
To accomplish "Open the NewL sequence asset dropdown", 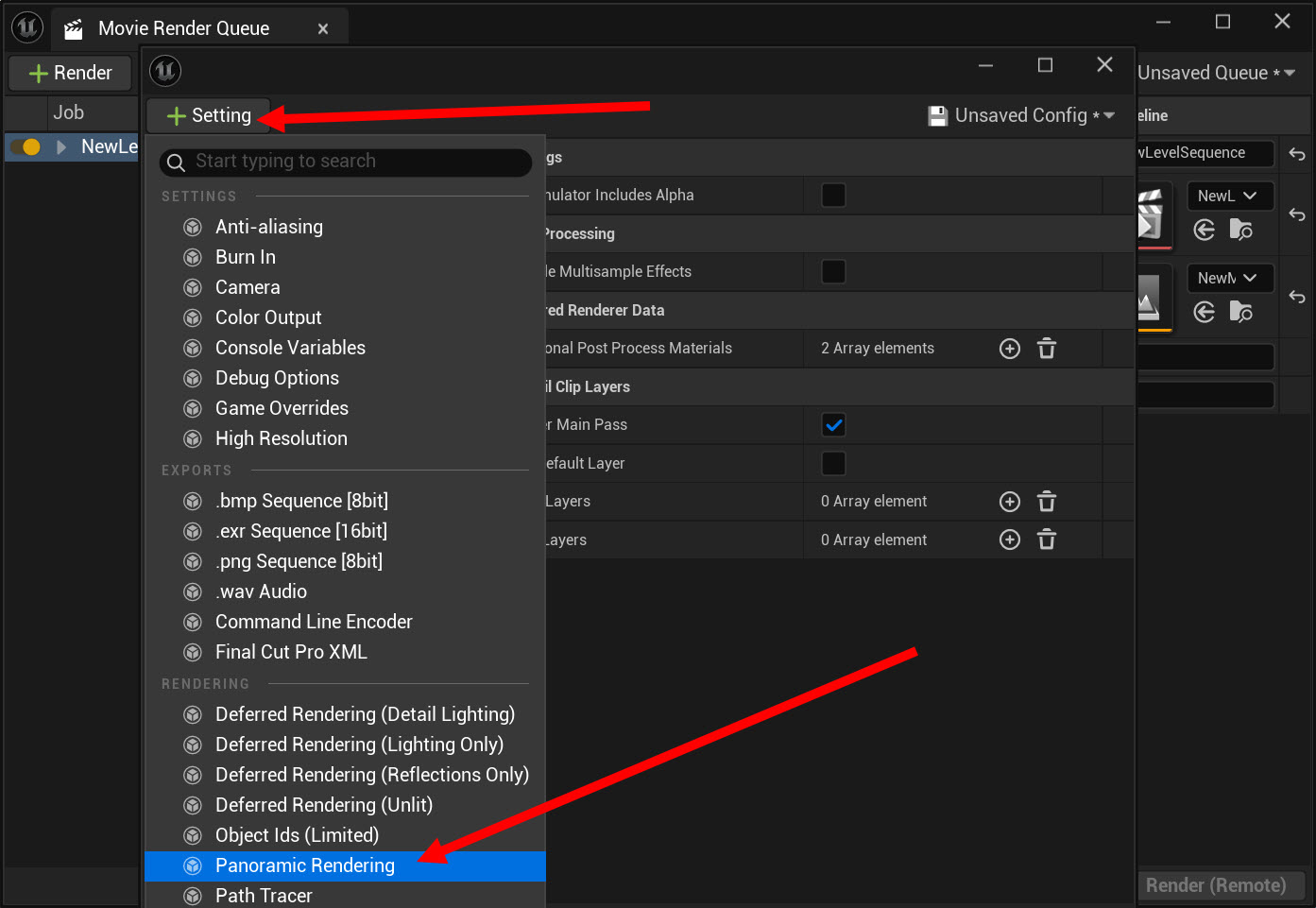I will 1230,197.
